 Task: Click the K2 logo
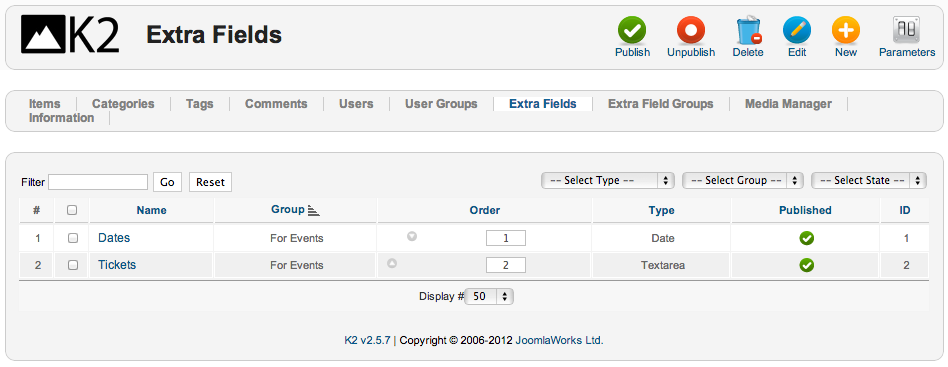click(70, 34)
